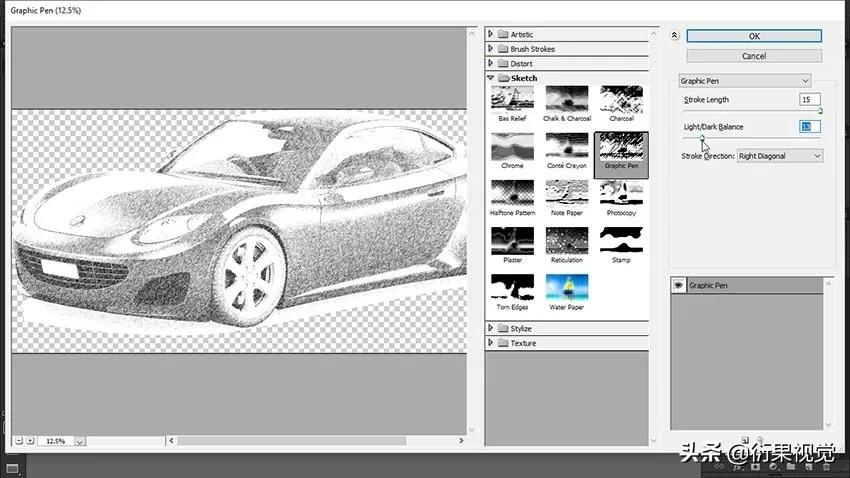Select the Chrome filter thumbnail
The image size is (850, 478).
pos(511,147)
